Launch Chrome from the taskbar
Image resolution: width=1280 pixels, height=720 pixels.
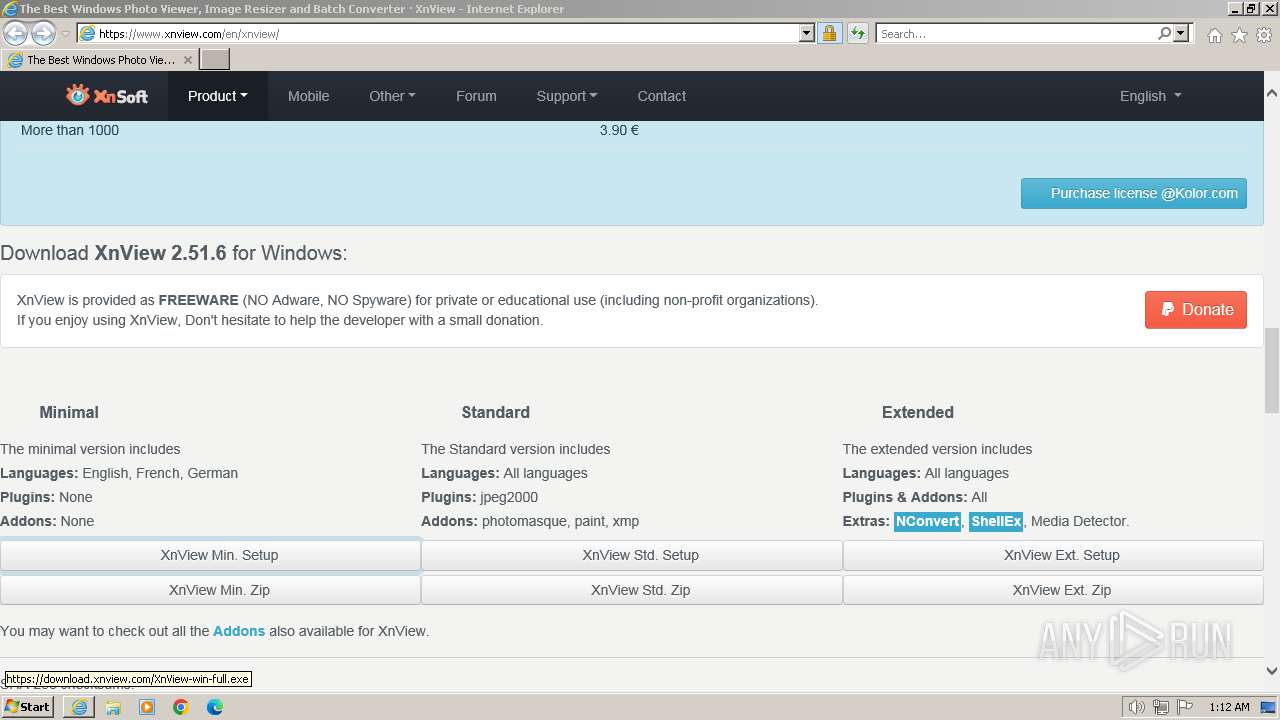coord(181,707)
